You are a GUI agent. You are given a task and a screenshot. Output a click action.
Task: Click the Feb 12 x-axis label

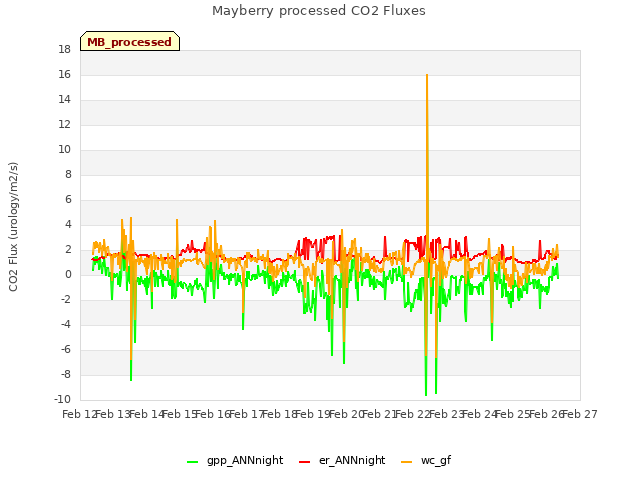79,415
